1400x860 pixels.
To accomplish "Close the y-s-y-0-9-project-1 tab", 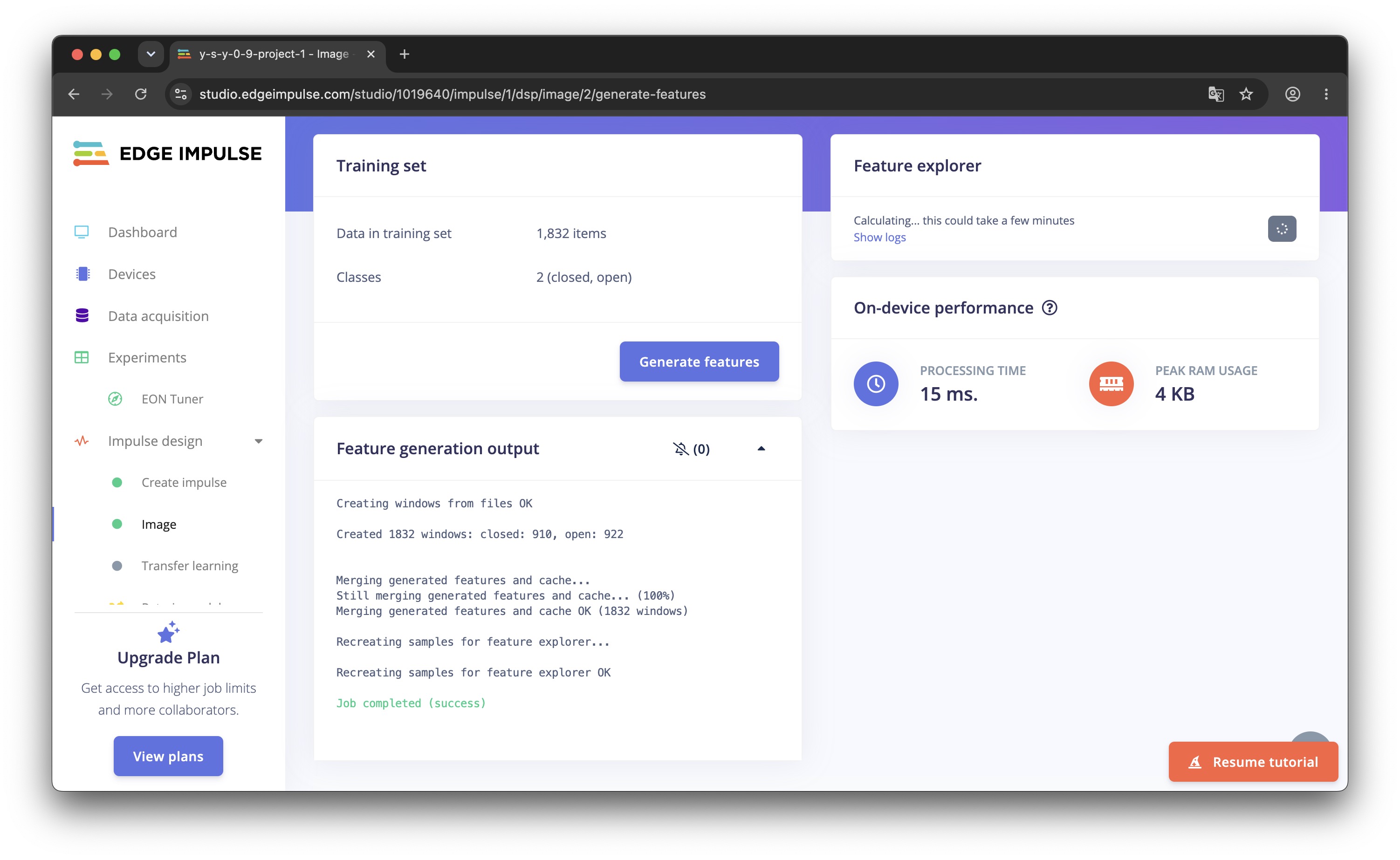I will 371,54.
